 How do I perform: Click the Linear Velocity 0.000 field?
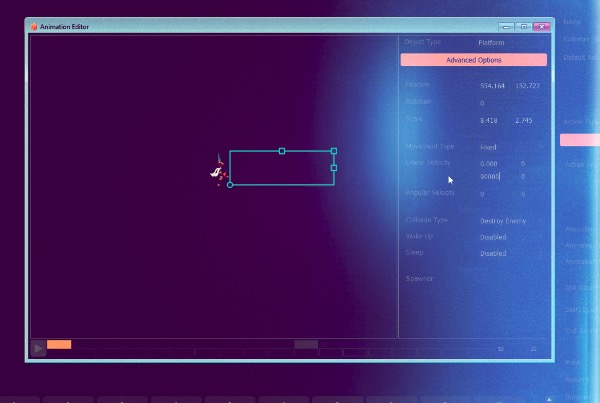(489, 163)
